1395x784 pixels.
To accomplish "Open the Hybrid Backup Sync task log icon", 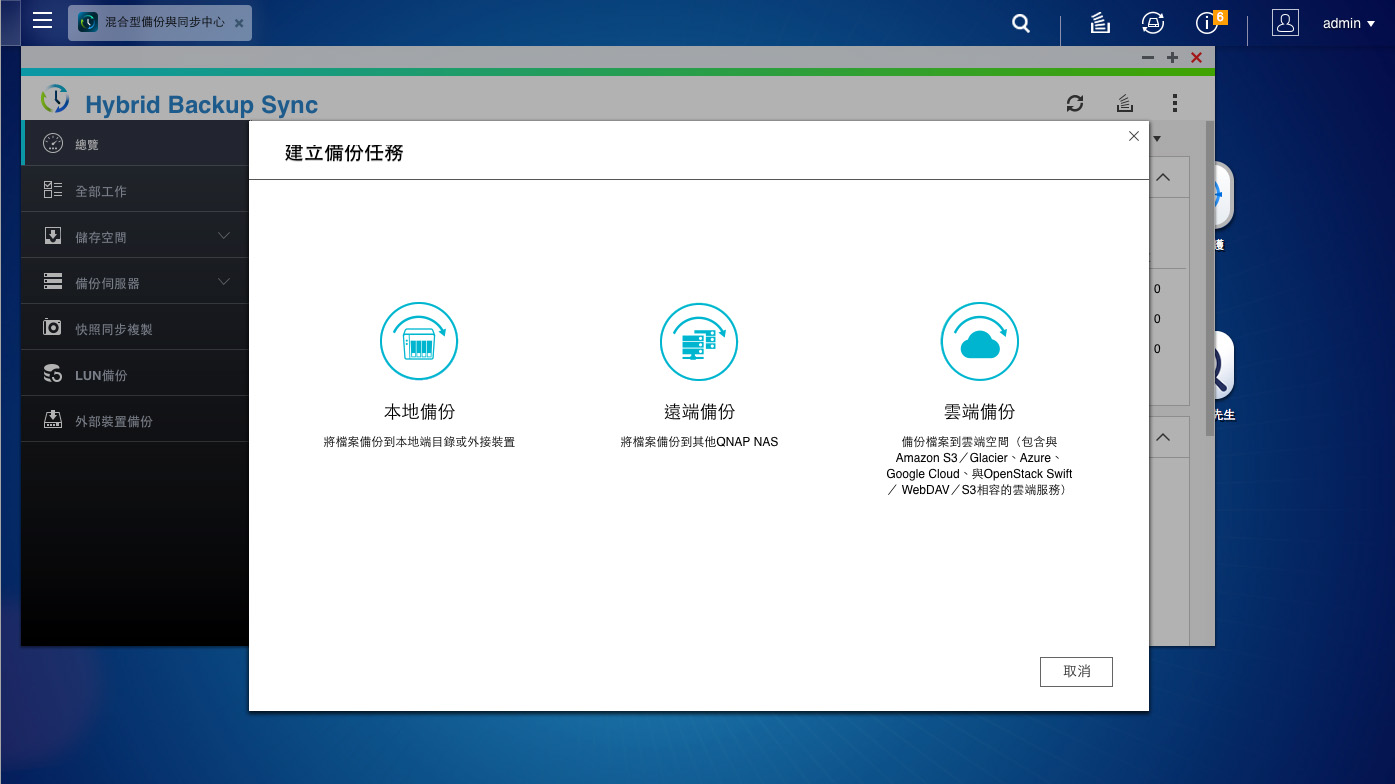I will click(1125, 103).
